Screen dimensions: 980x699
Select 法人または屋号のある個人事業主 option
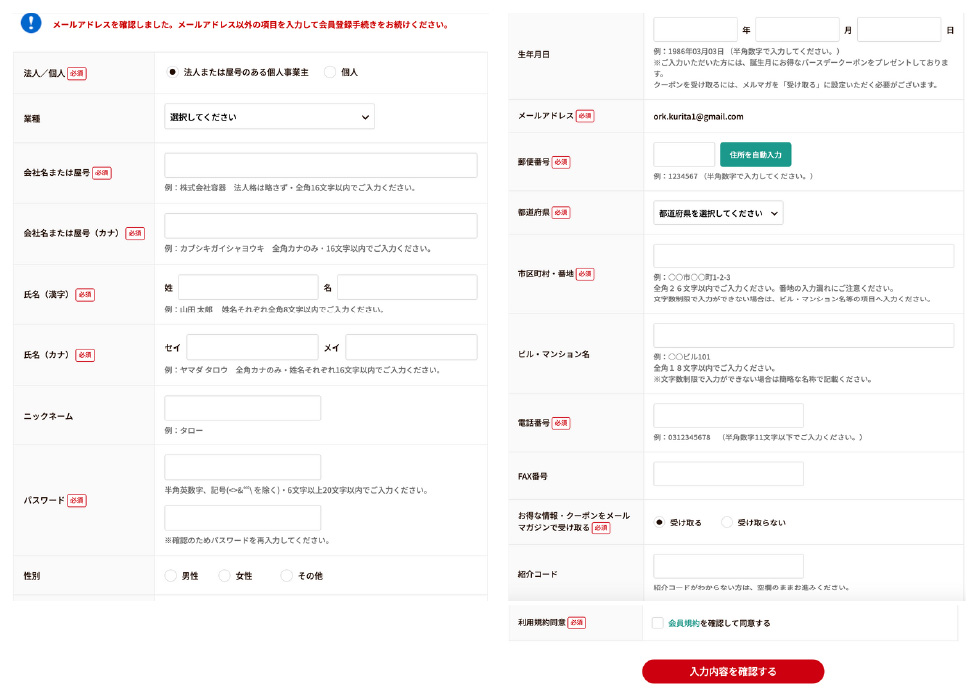pos(170,71)
